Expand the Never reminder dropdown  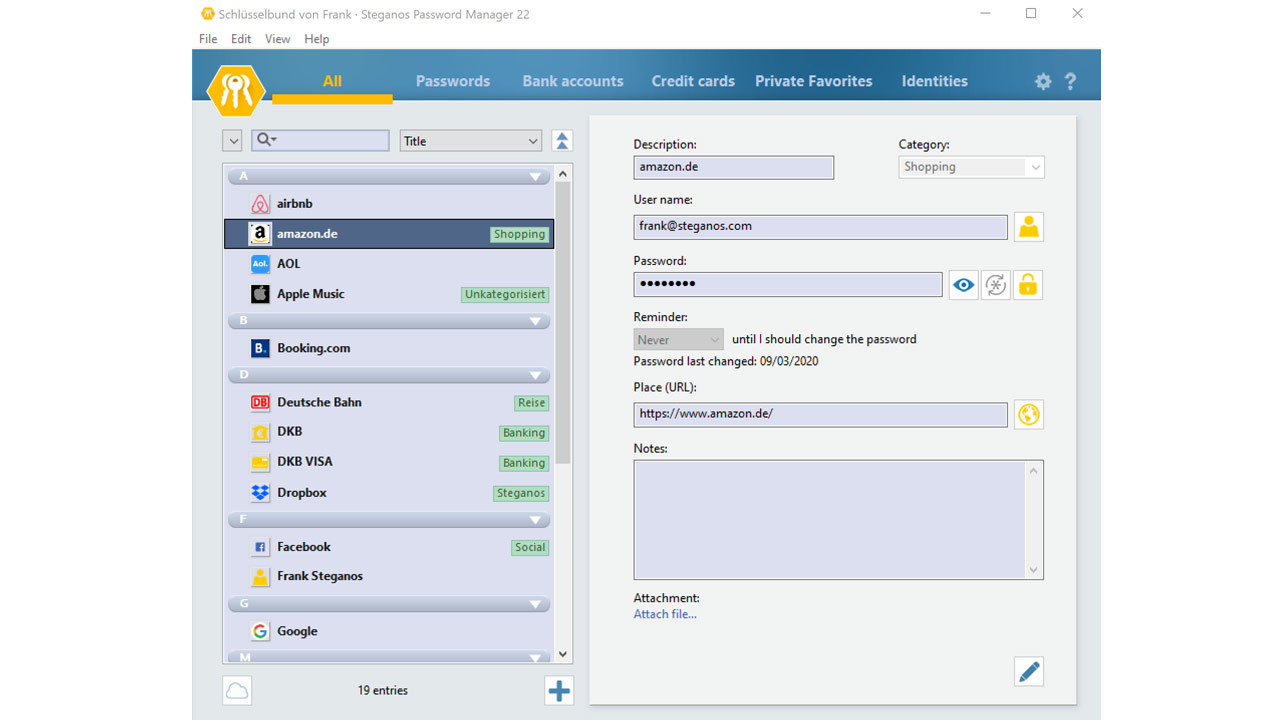pyautogui.click(x=678, y=339)
